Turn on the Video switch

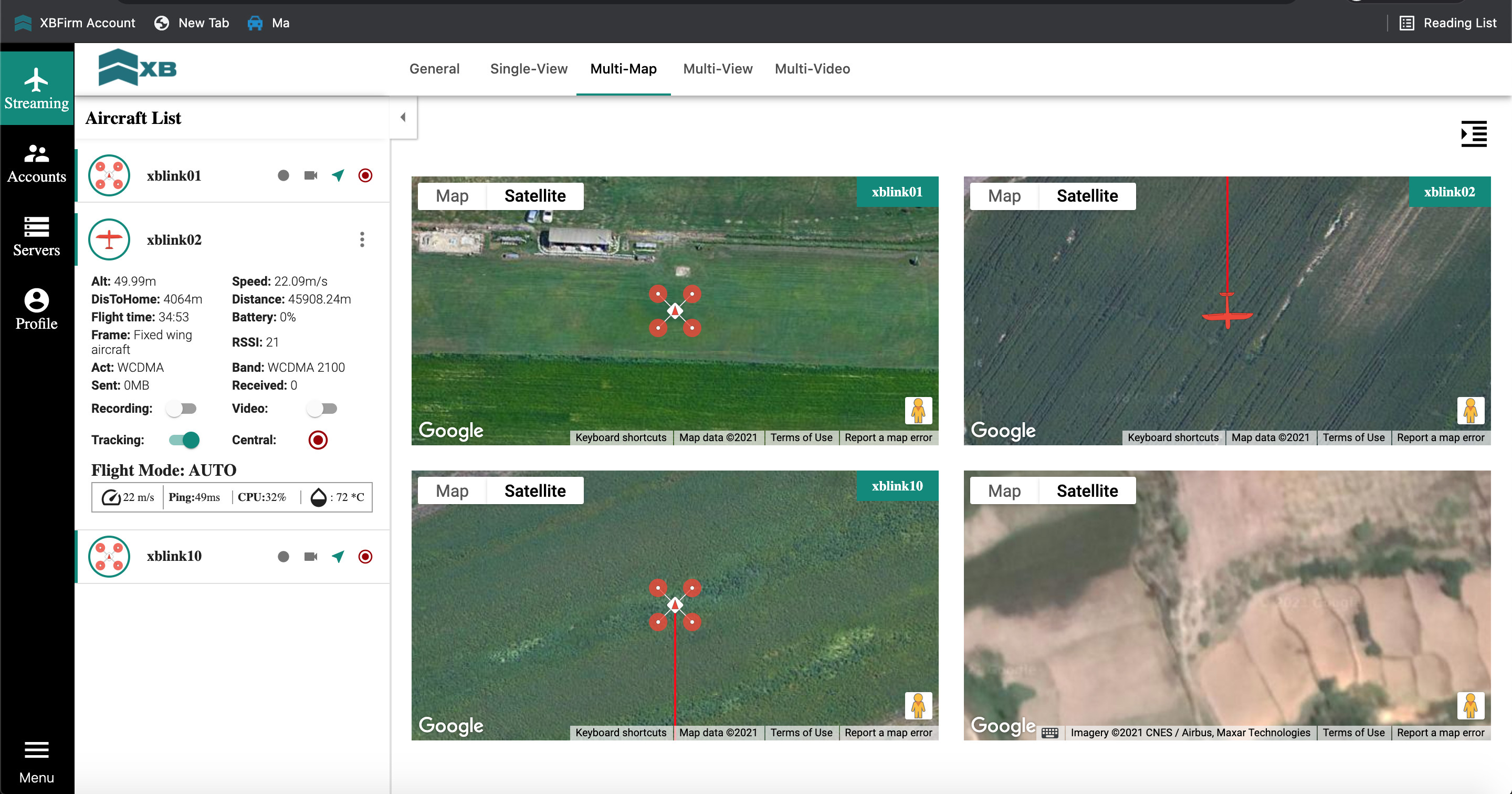tap(322, 409)
